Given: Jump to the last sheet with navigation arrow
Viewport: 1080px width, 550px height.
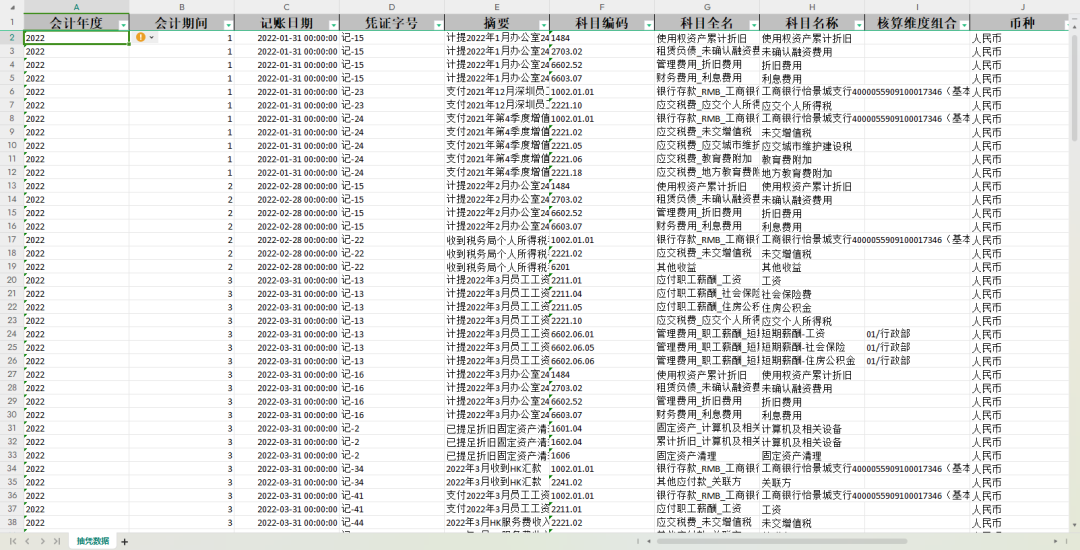Looking at the screenshot, I should (x=57, y=542).
